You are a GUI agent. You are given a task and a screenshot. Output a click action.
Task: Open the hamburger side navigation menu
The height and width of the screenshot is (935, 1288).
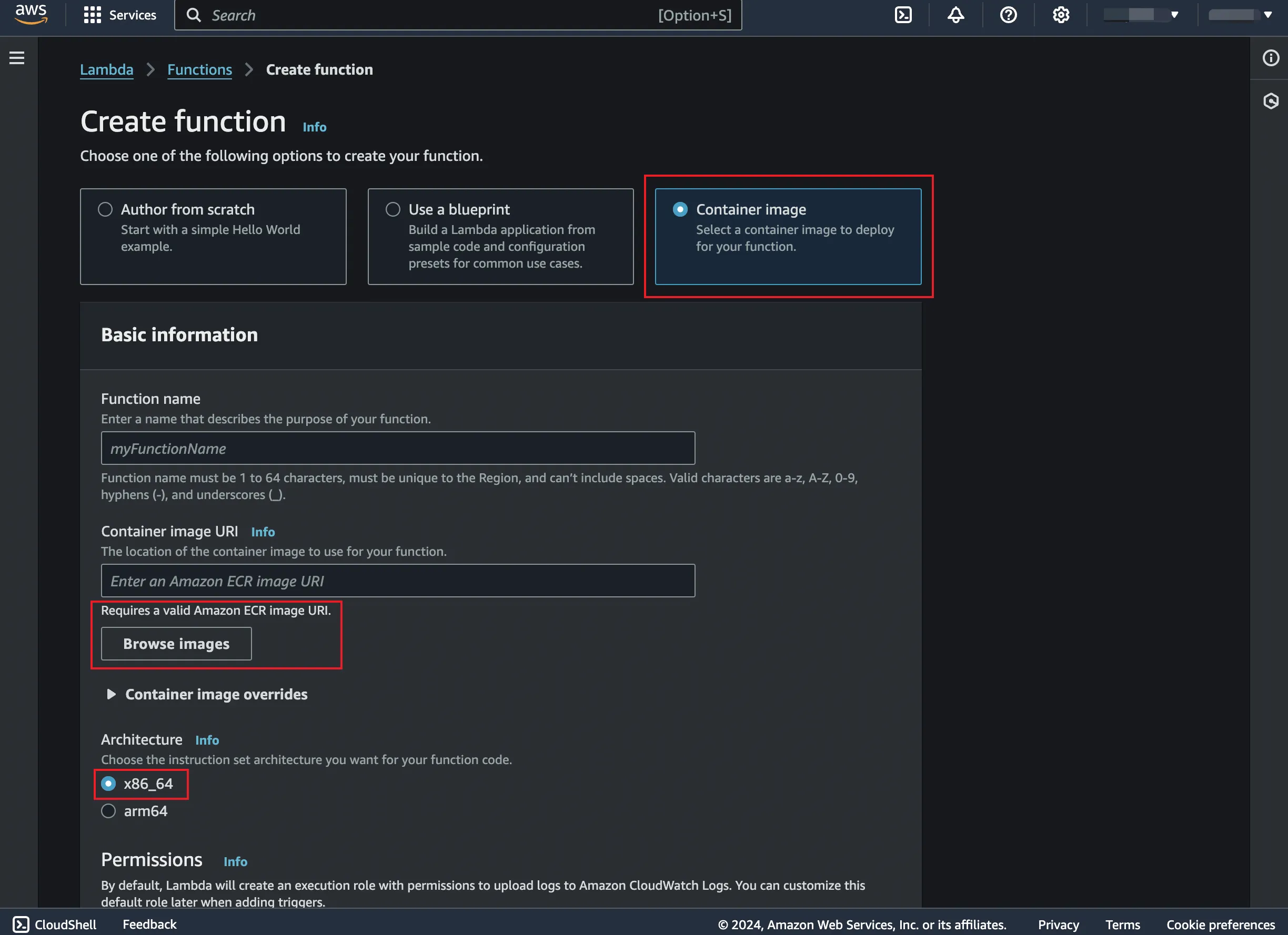[x=17, y=58]
